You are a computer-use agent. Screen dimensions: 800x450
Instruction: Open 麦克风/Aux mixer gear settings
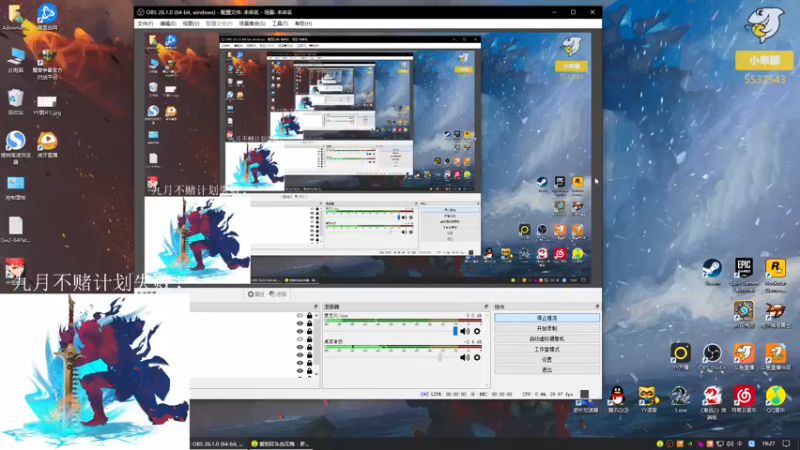[477, 331]
